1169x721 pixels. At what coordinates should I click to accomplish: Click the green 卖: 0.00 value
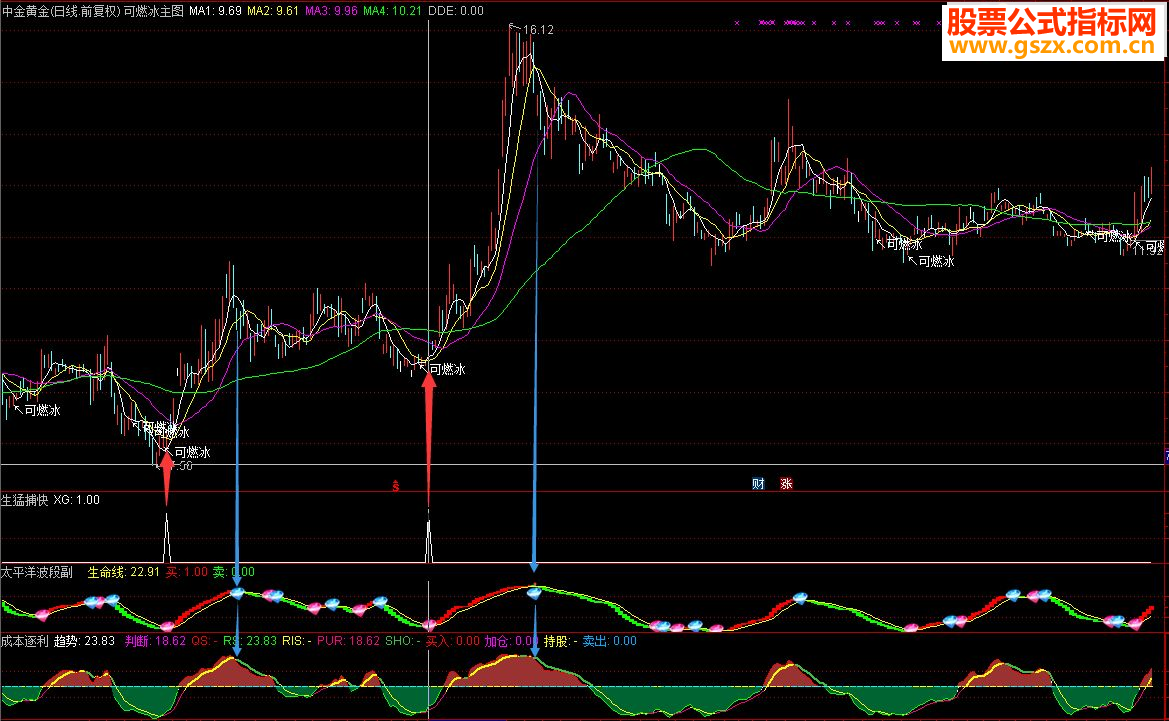(233, 572)
